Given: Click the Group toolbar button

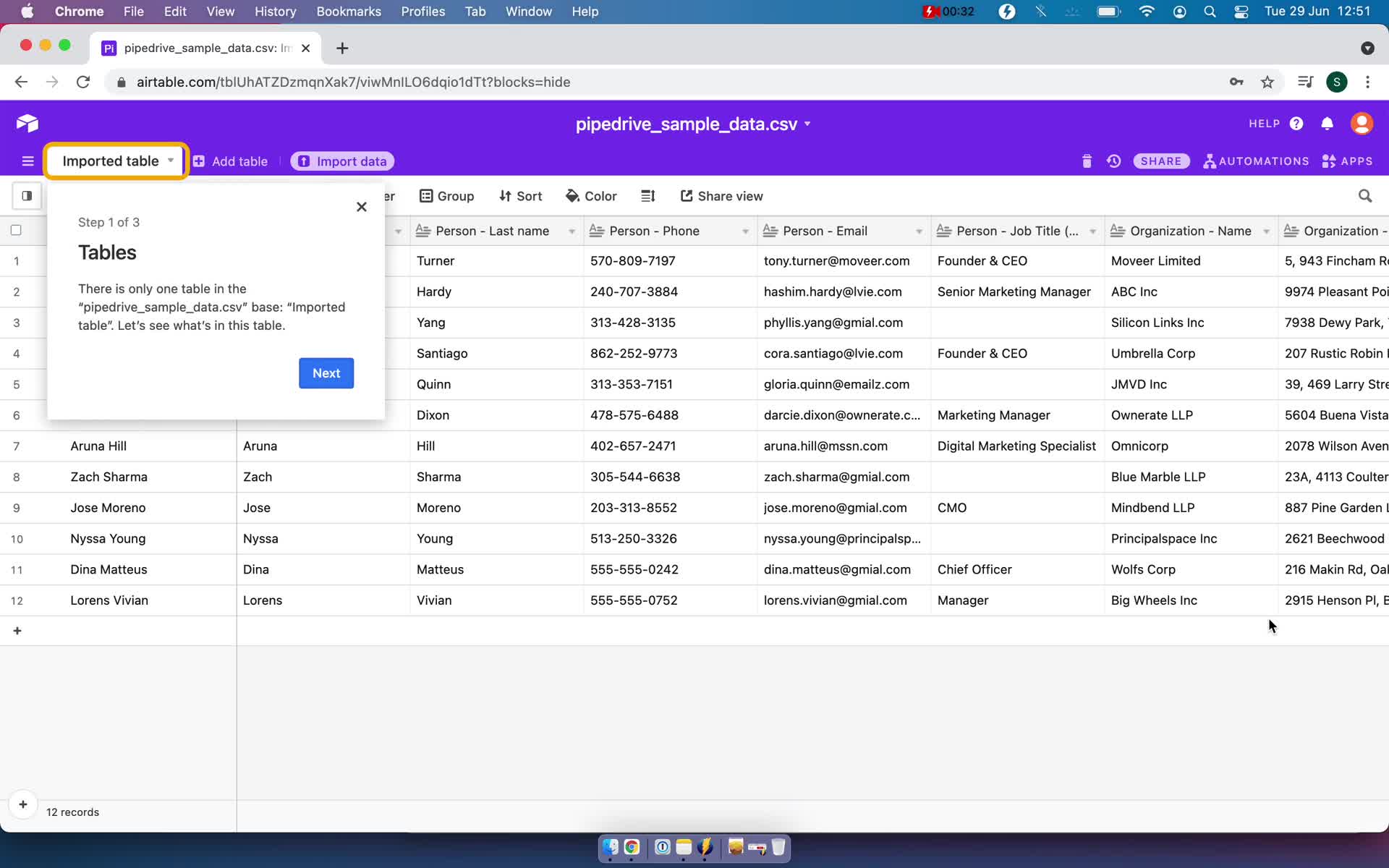Looking at the screenshot, I should tap(447, 196).
